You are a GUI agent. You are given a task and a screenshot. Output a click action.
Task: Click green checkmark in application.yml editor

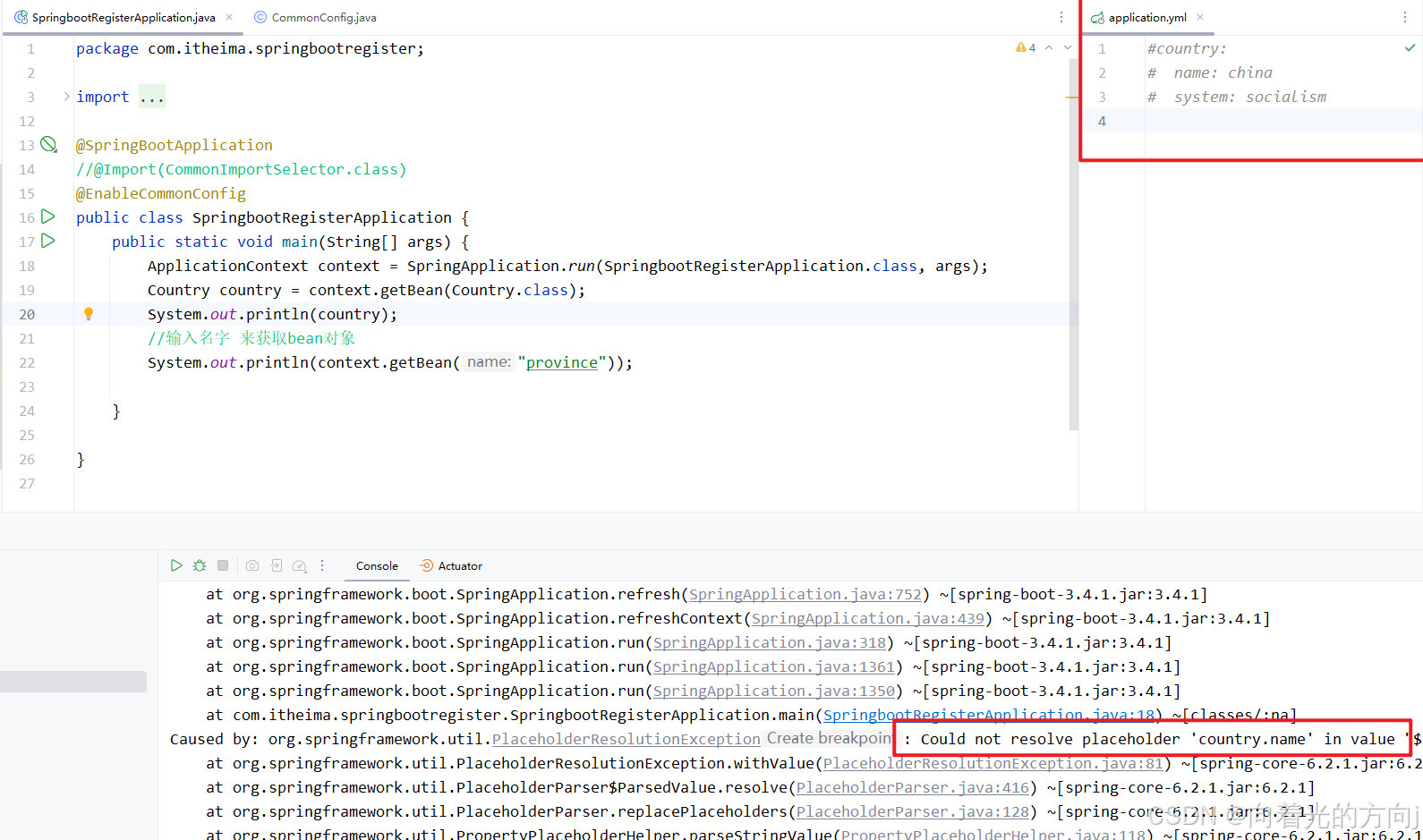1410,47
